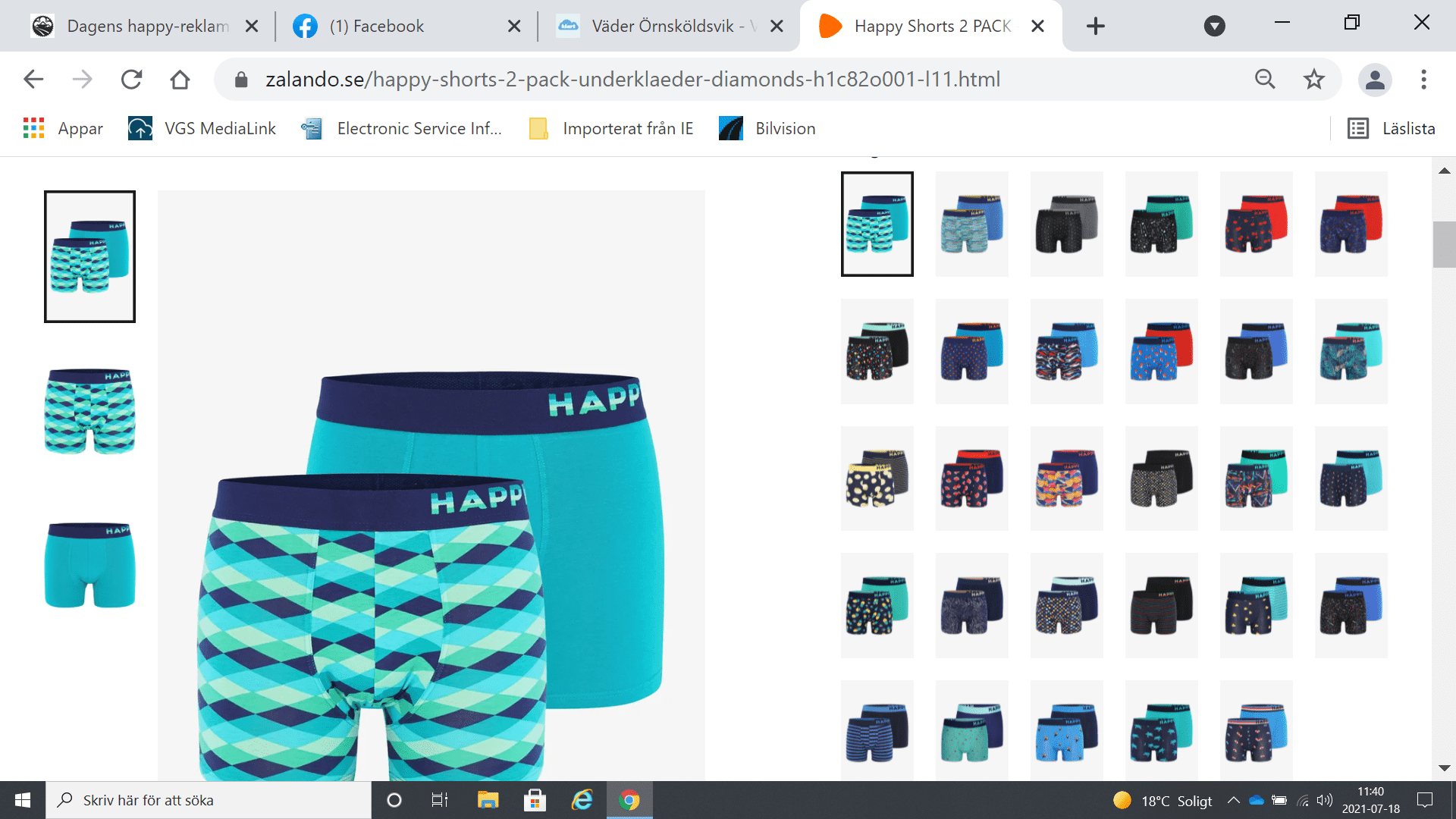Click the Windows taskbar search field

click(209, 800)
